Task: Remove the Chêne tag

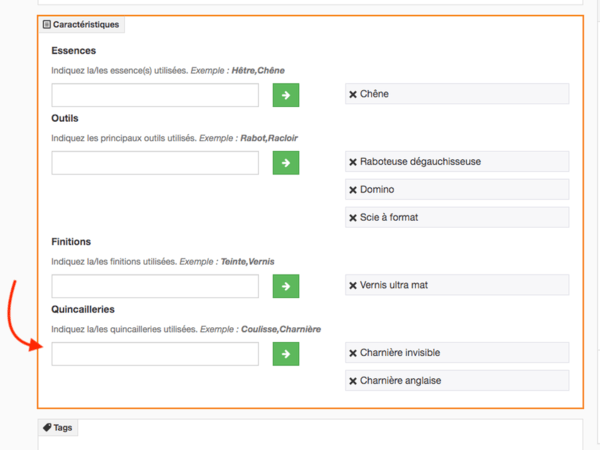Action: pyautogui.click(x=353, y=94)
